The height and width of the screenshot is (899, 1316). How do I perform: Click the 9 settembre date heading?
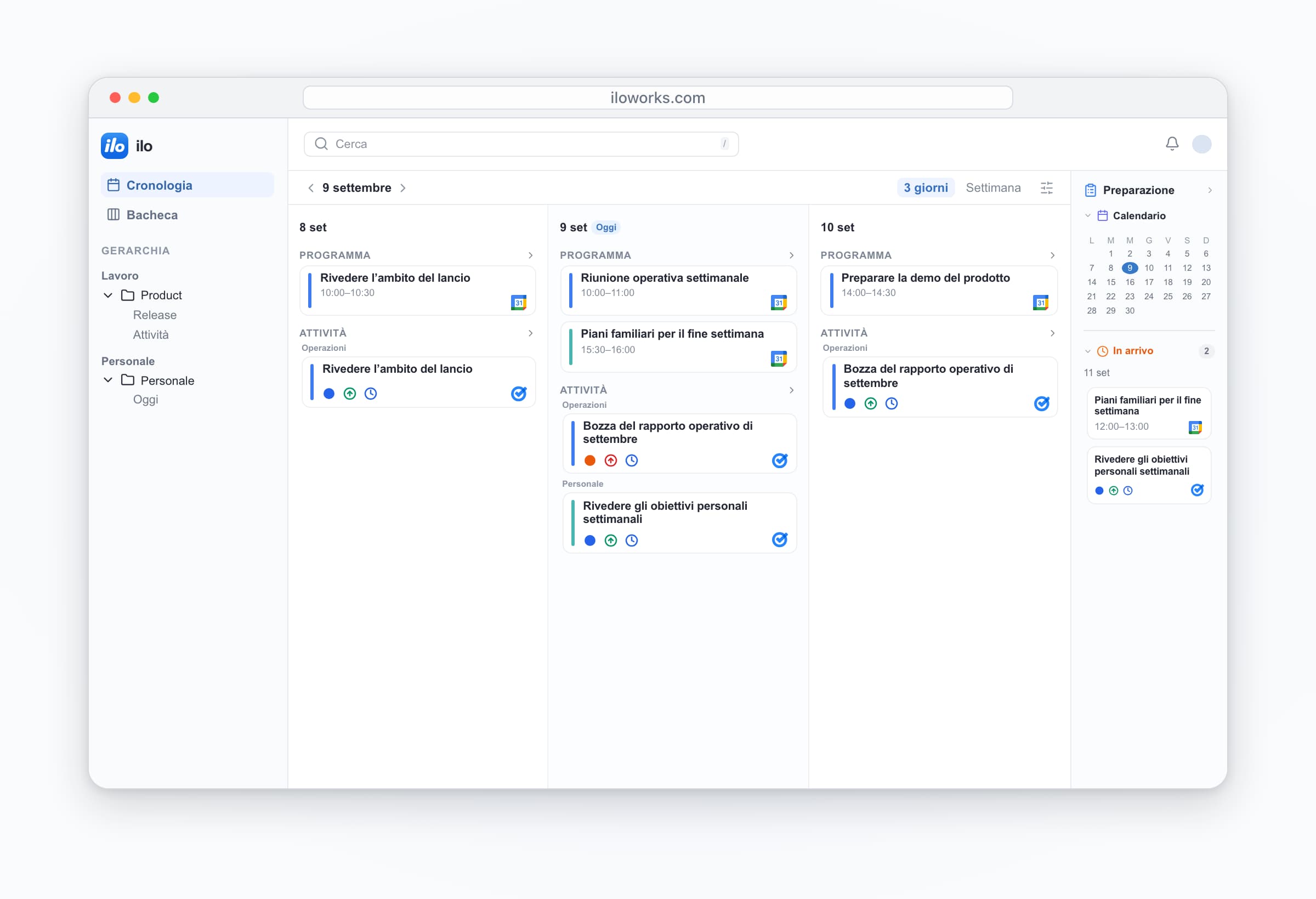pos(357,188)
